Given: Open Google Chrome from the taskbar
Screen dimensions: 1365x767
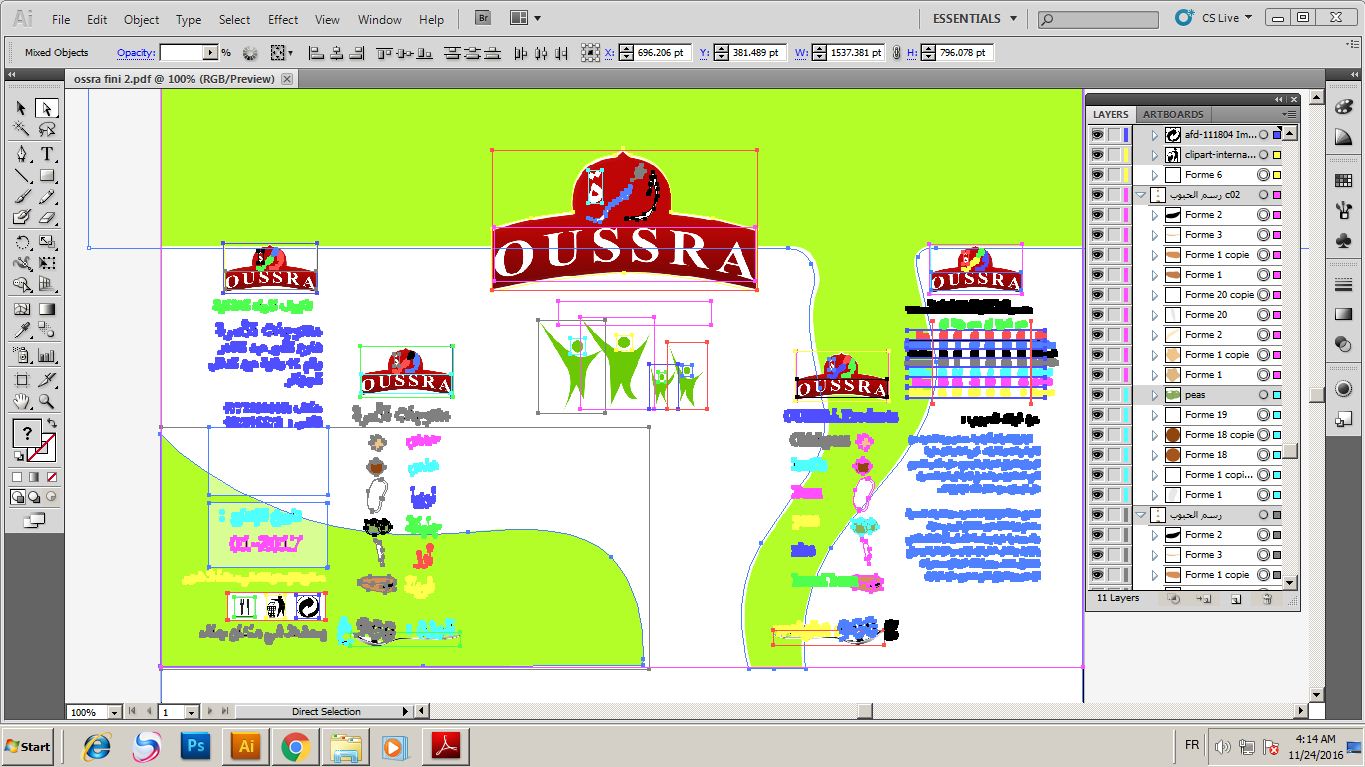Looking at the screenshot, I should click(x=295, y=746).
